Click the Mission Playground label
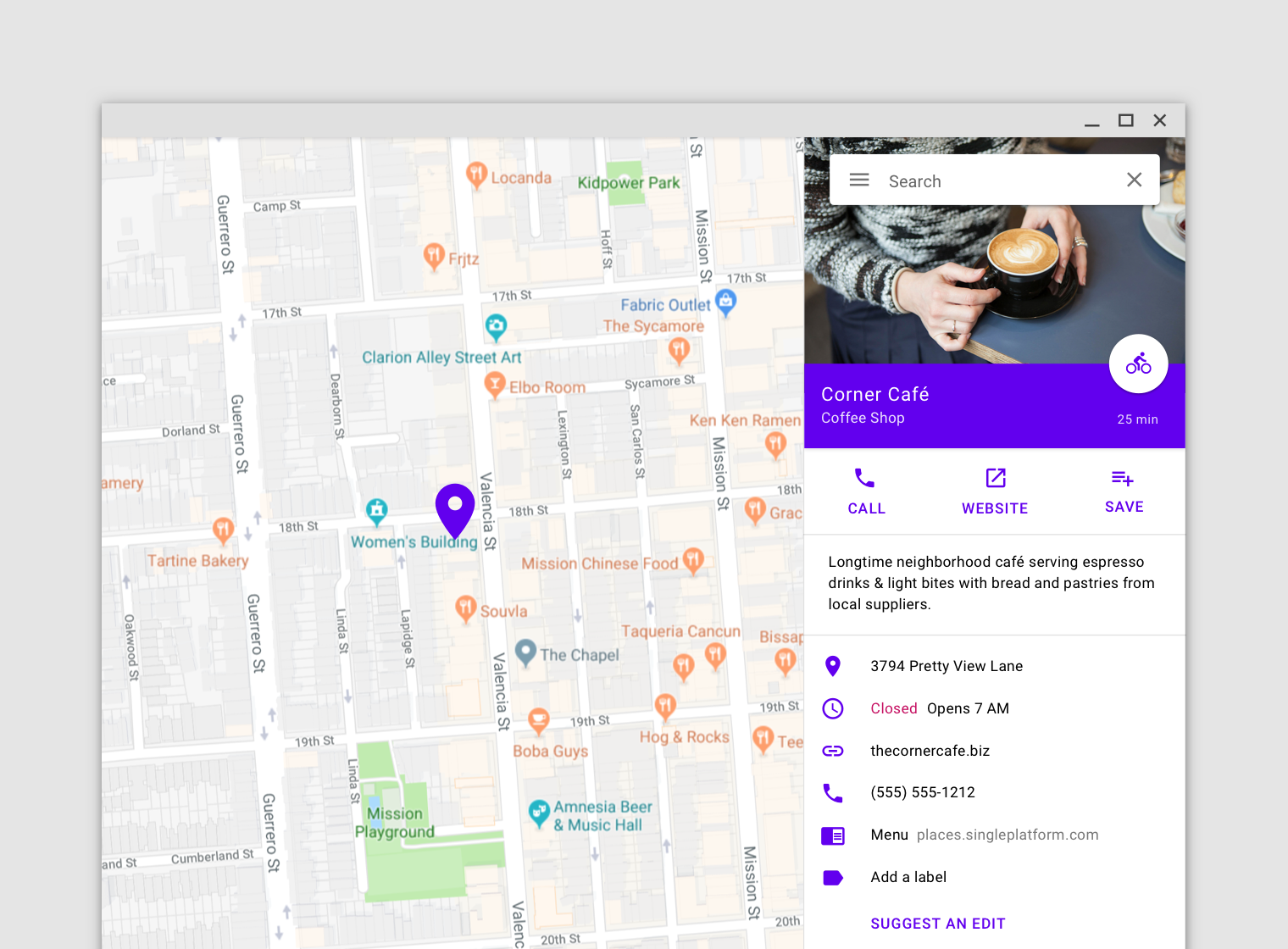Image resolution: width=1288 pixels, height=949 pixels. click(395, 823)
